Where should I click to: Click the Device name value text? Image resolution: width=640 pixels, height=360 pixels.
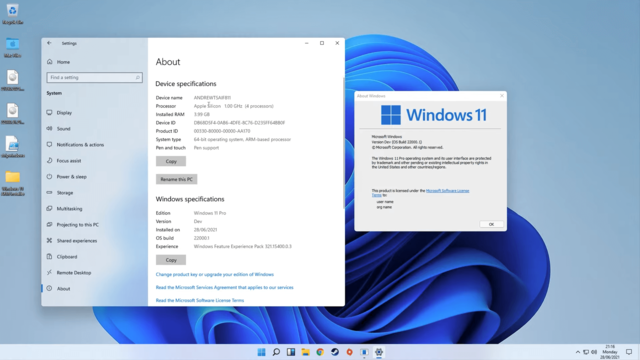pos(212,98)
